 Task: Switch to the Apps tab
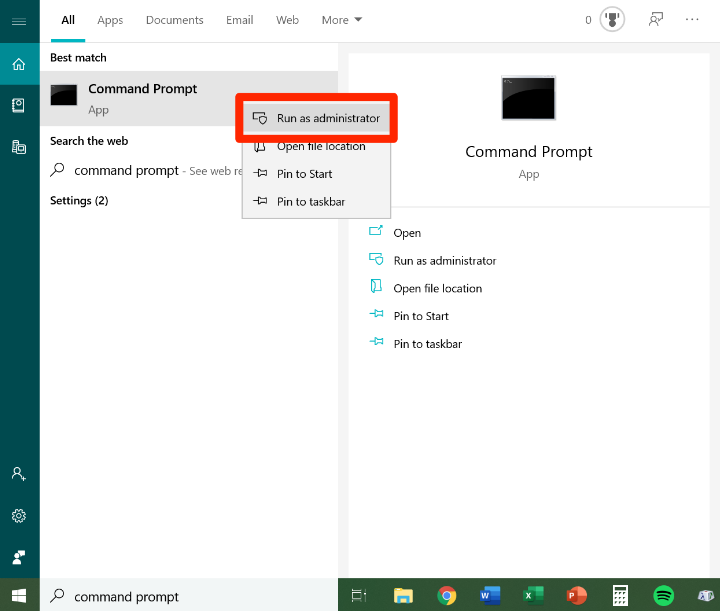tap(110, 20)
